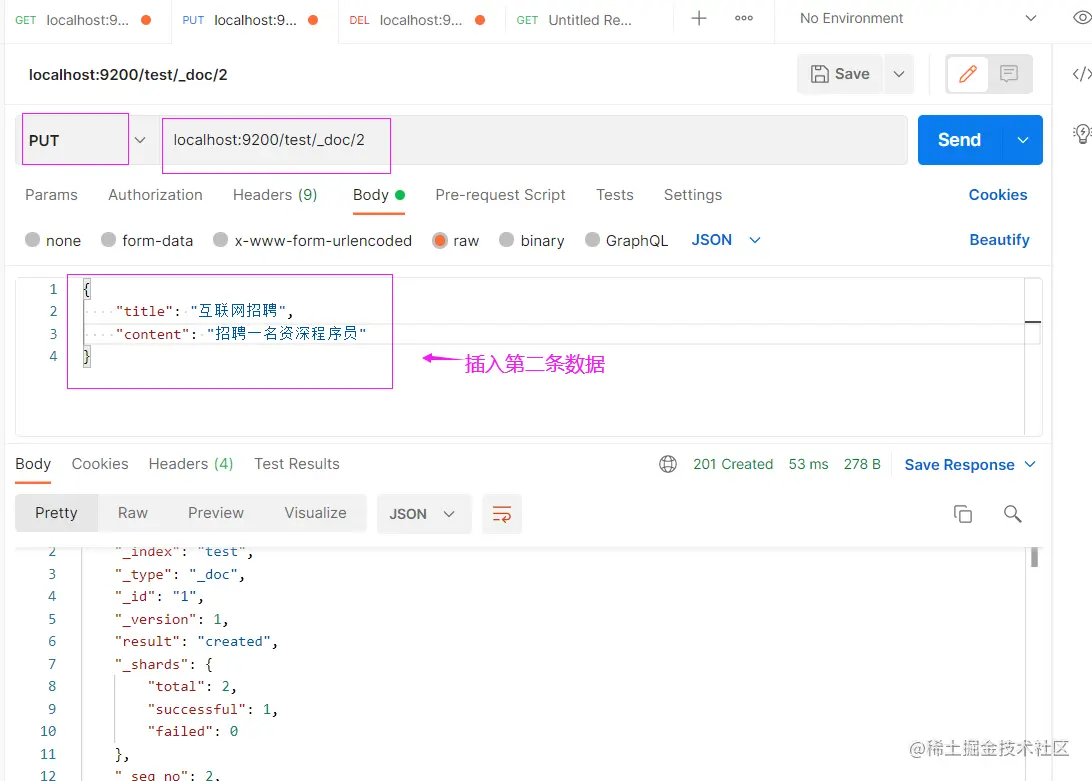The width and height of the screenshot is (1092, 781).
Task: Open the request Headers (9) tab
Action: [275, 195]
